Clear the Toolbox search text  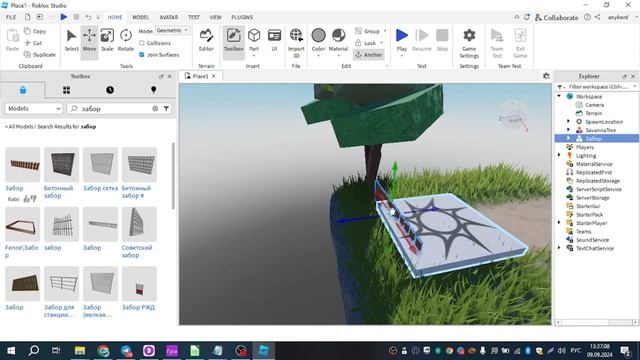coord(155,109)
